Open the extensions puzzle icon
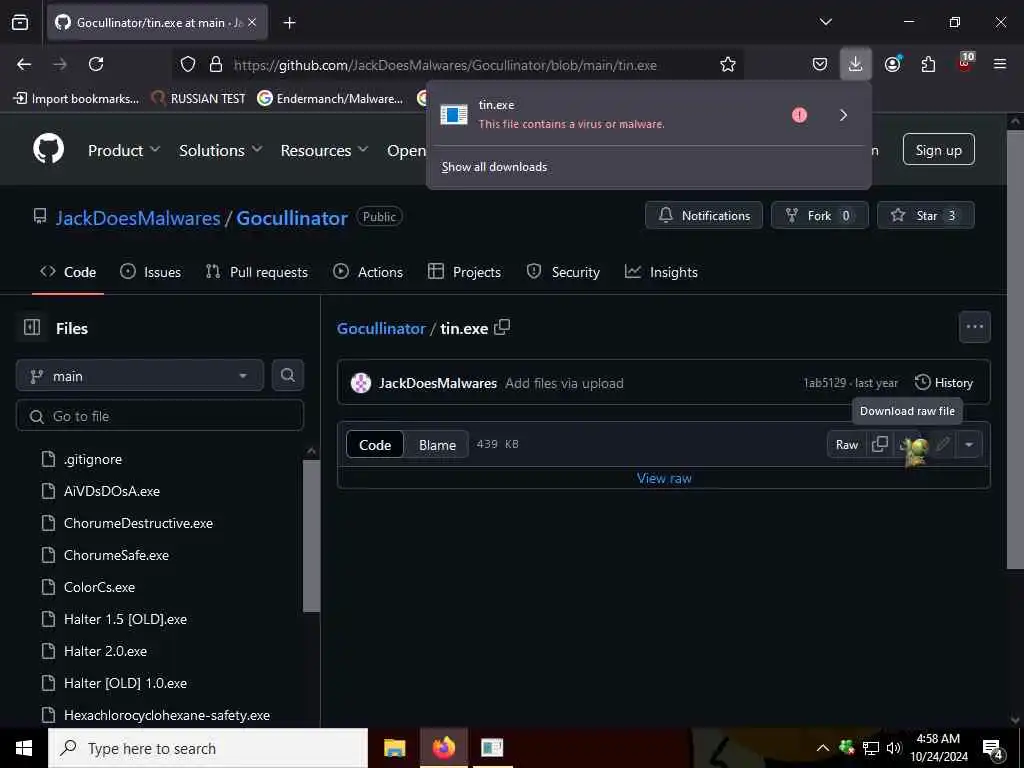The height and width of the screenshot is (768, 1024). pyautogui.click(x=928, y=64)
